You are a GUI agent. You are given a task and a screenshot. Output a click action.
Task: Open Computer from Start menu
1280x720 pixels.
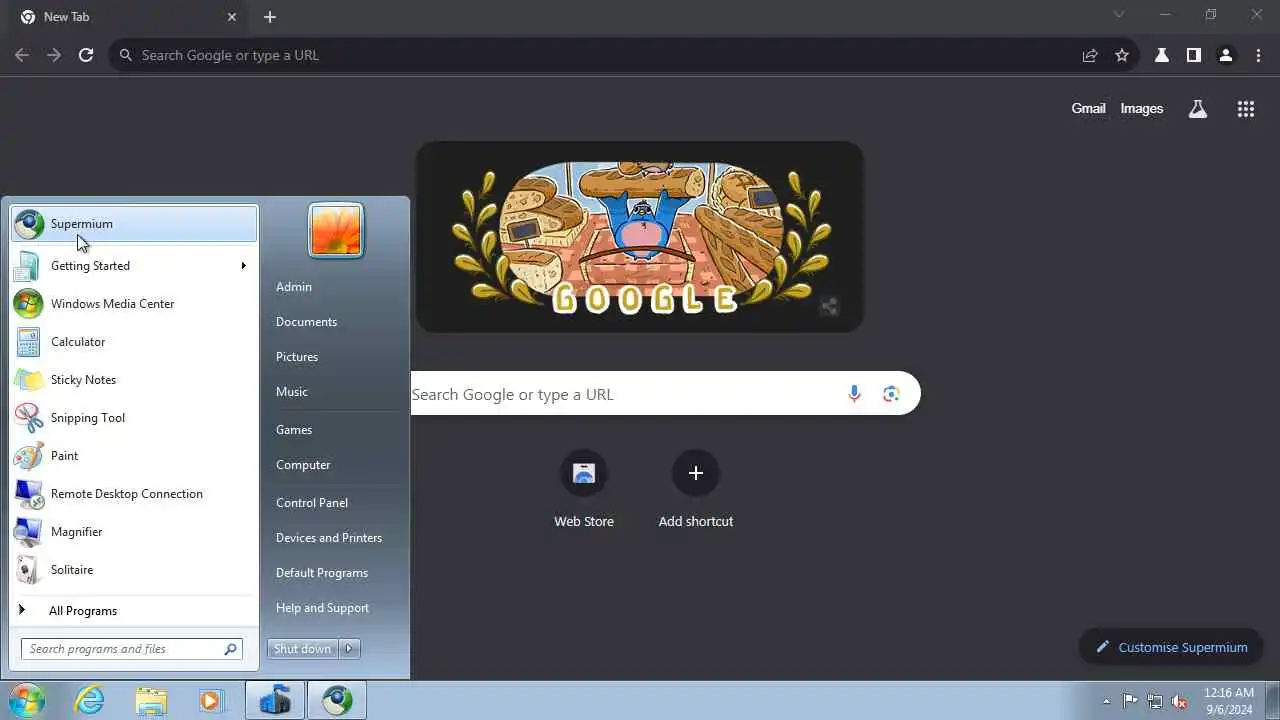tap(303, 465)
